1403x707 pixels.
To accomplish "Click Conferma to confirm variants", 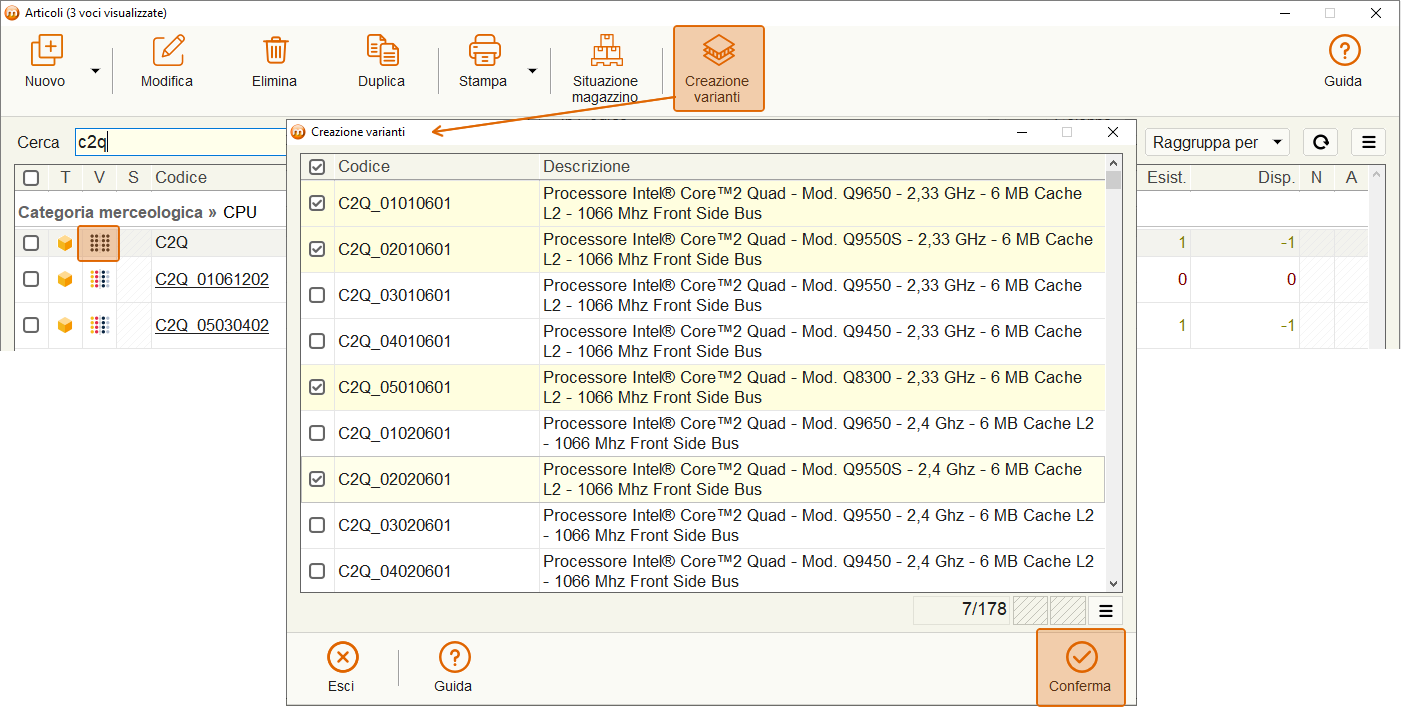I will pos(1080,667).
